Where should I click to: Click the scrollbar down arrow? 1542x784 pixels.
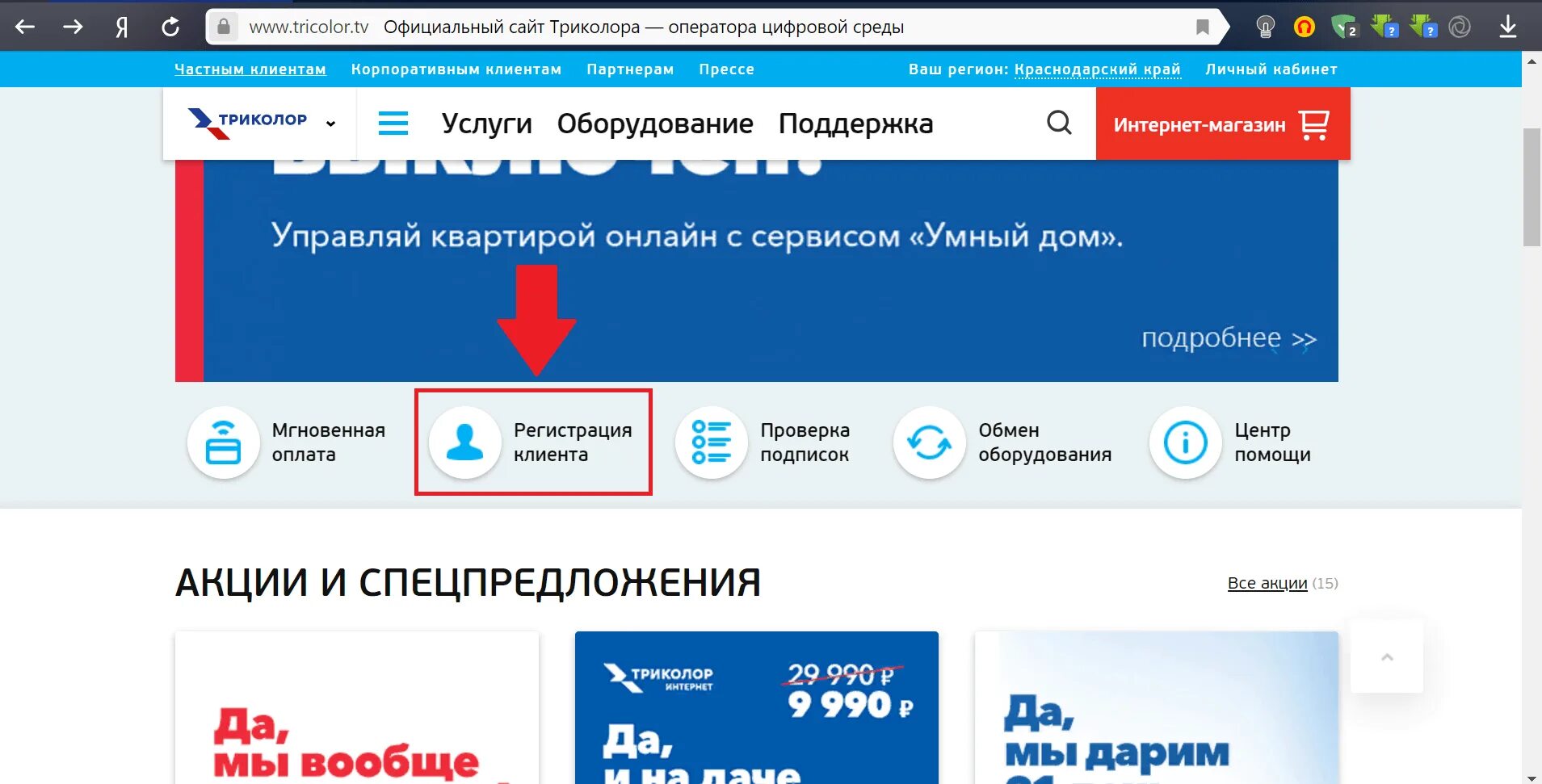coord(1531,777)
